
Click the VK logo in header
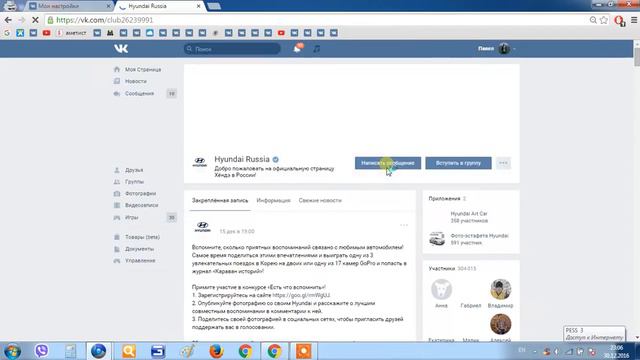121,49
